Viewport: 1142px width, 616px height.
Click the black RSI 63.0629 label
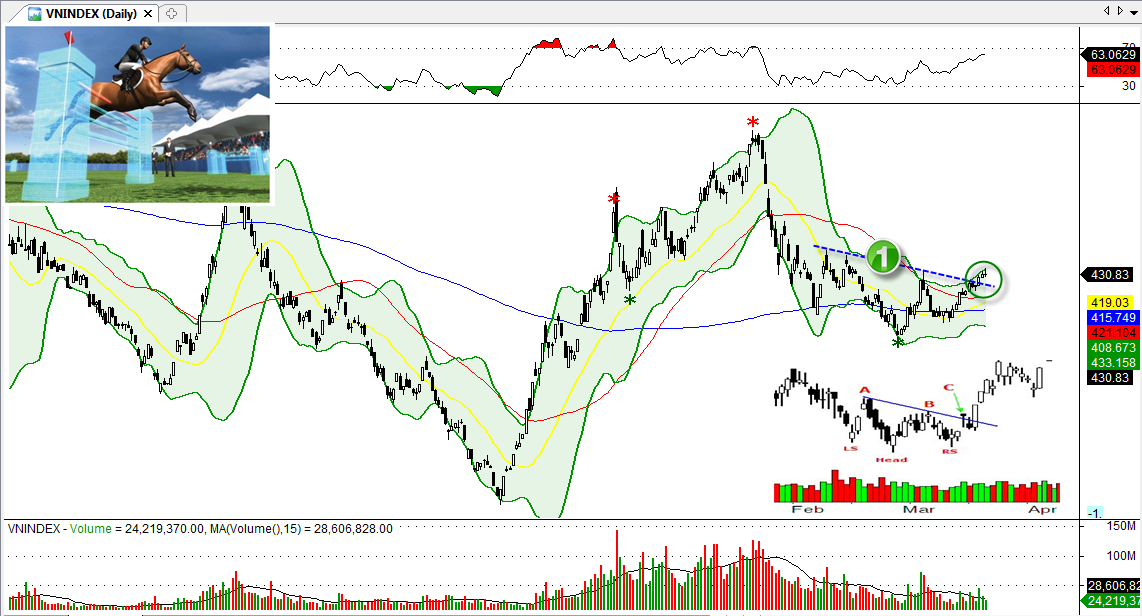click(1111, 55)
